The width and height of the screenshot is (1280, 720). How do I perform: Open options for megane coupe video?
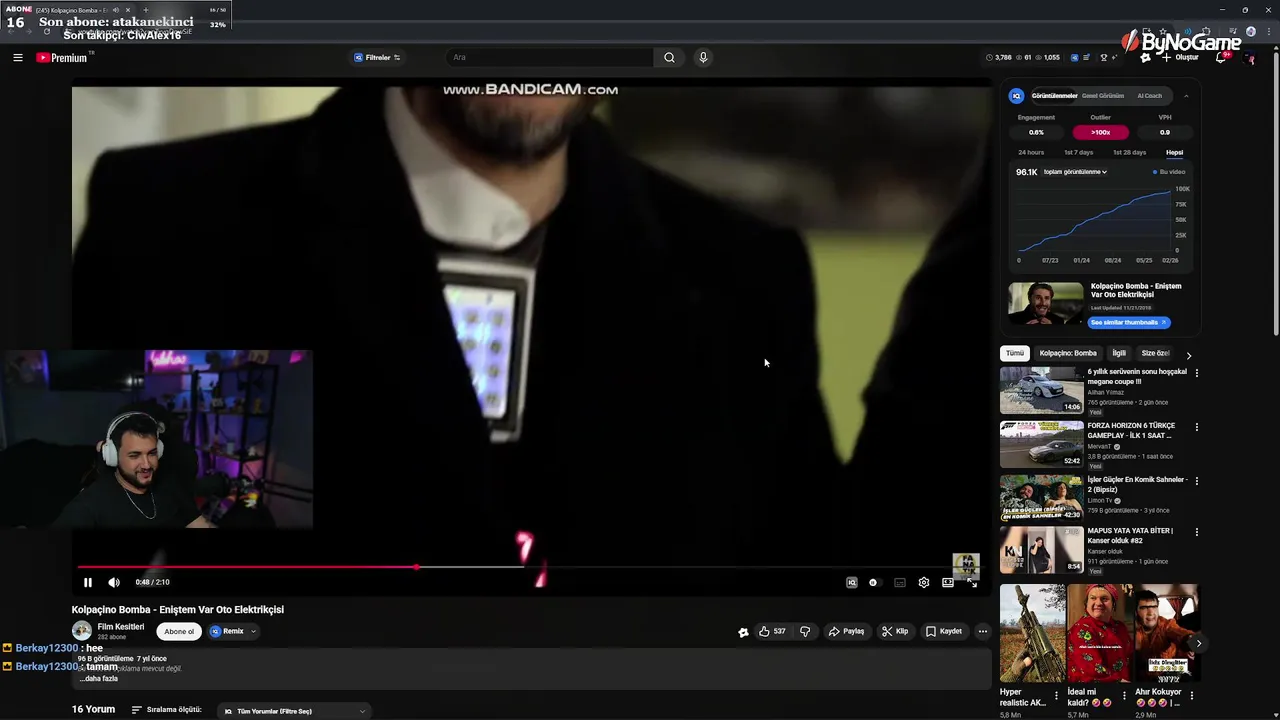tap(1197, 373)
